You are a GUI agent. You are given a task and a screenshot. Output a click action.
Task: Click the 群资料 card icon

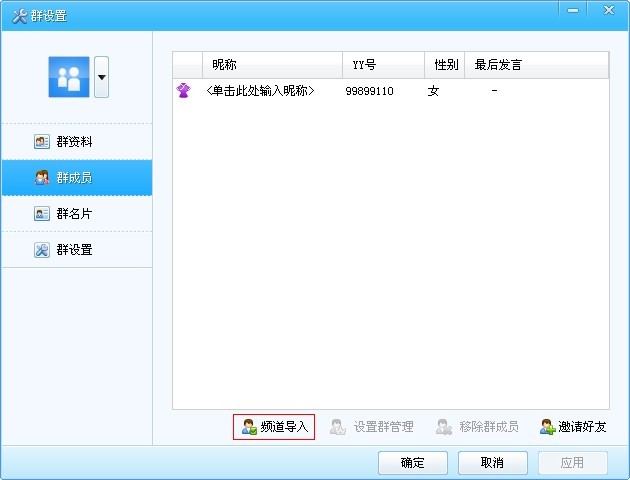(x=42, y=142)
